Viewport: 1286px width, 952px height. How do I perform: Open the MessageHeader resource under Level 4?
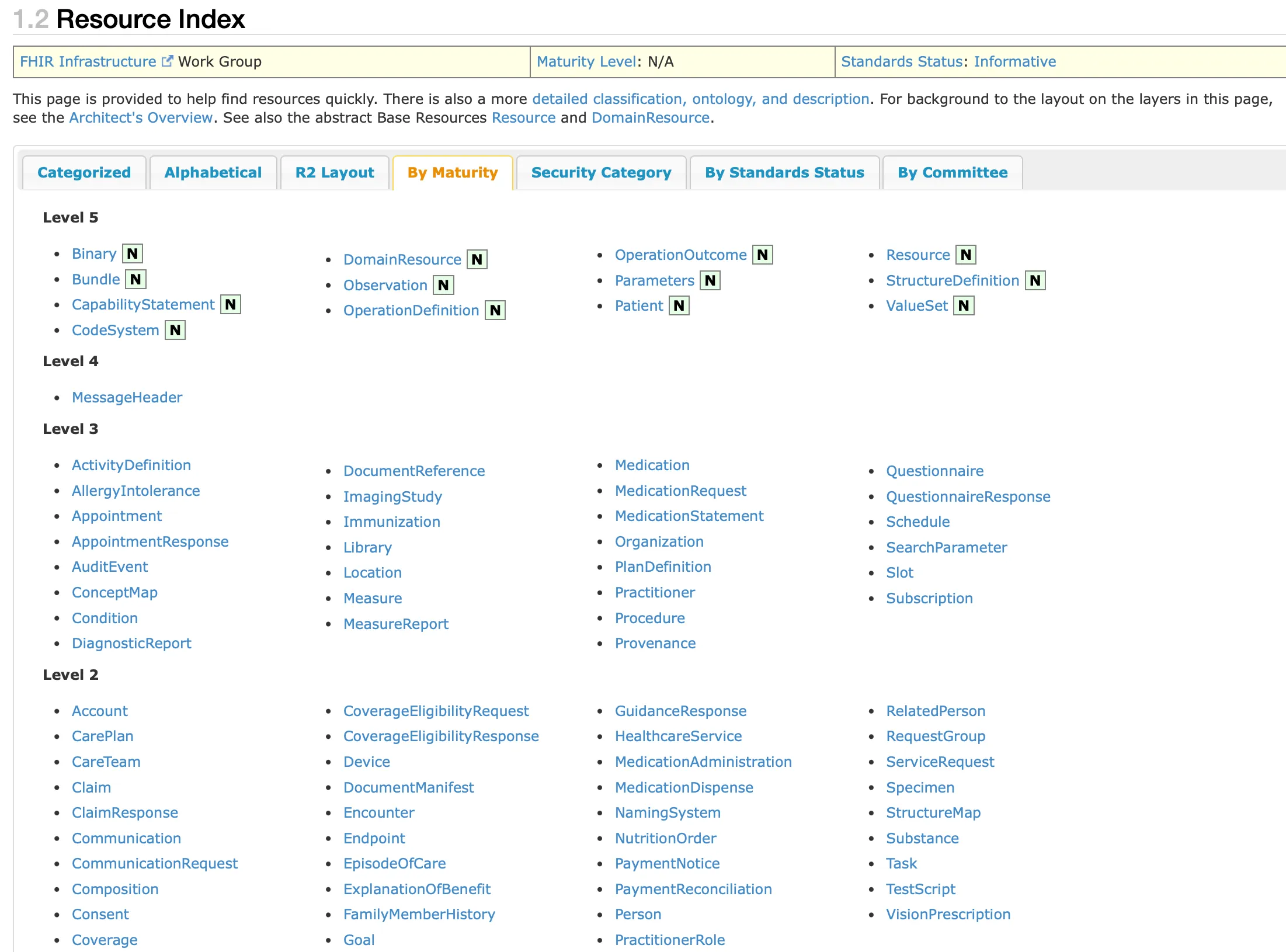[127, 397]
